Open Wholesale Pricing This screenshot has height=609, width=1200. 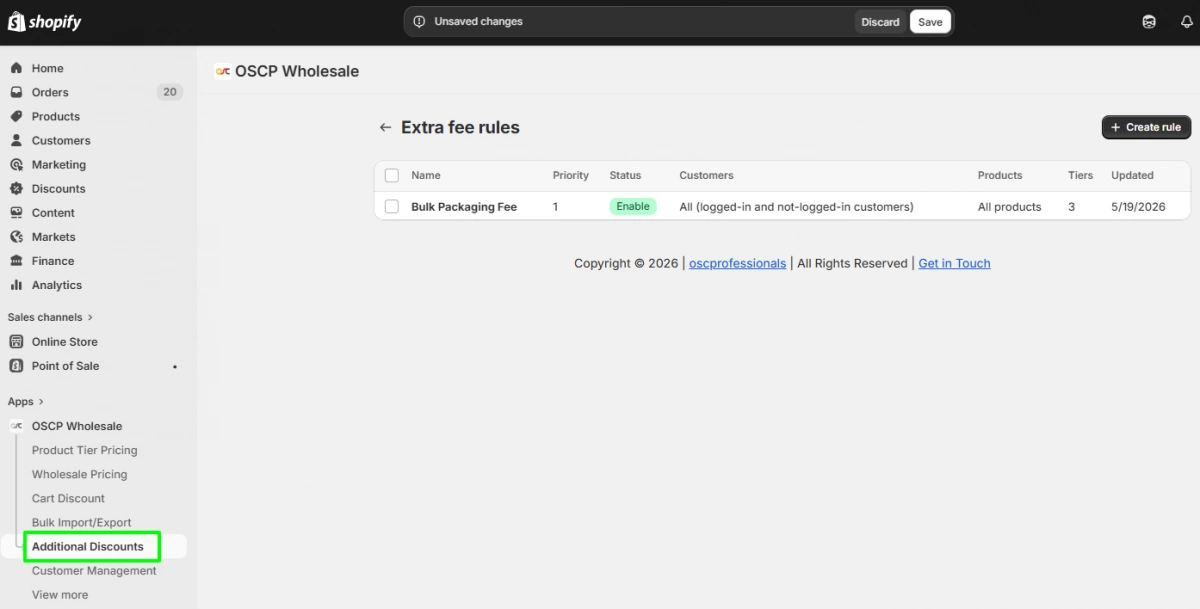tap(80, 474)
